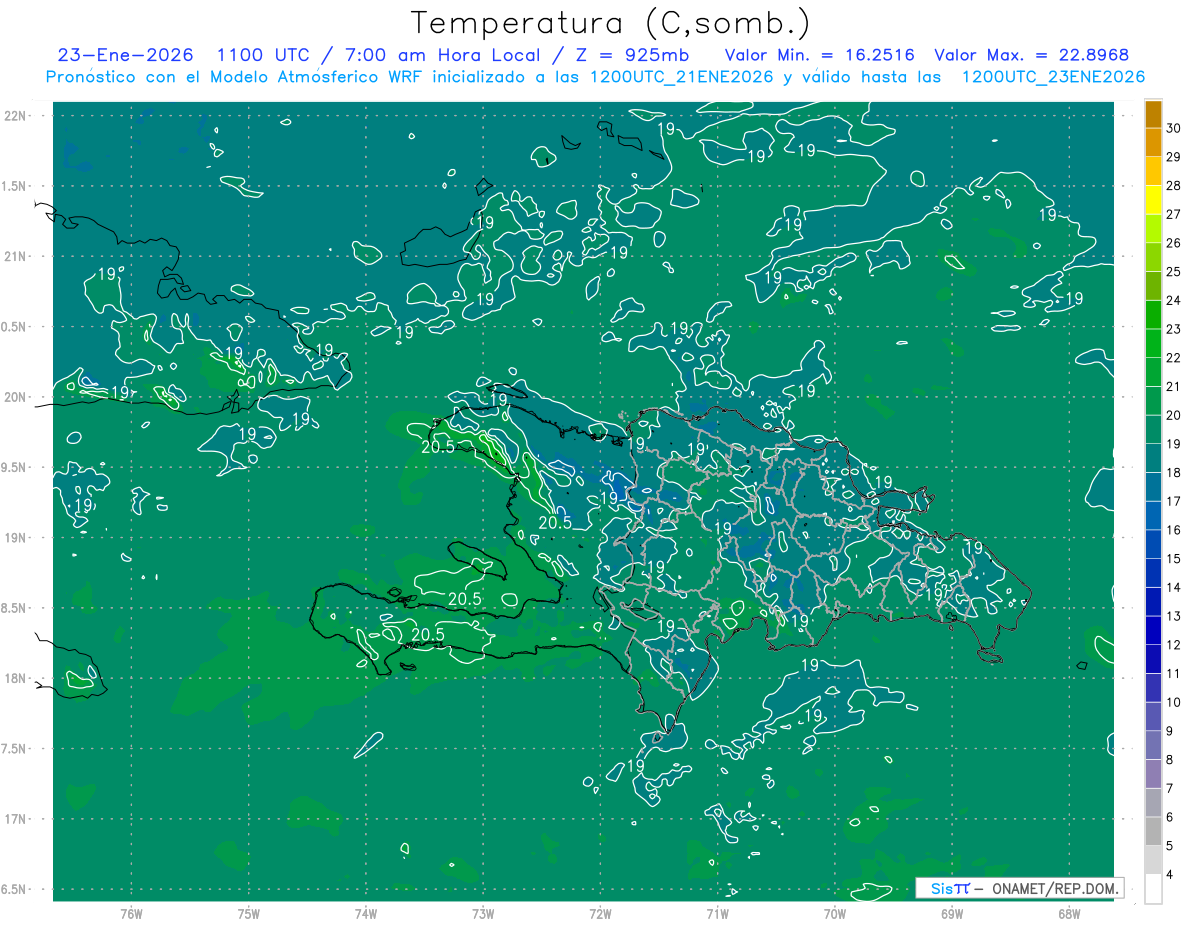The height and width of the screenshot is (927, 1200).
Task: Click the '73W' longitude axis label
Action: (x=483, y=914)
